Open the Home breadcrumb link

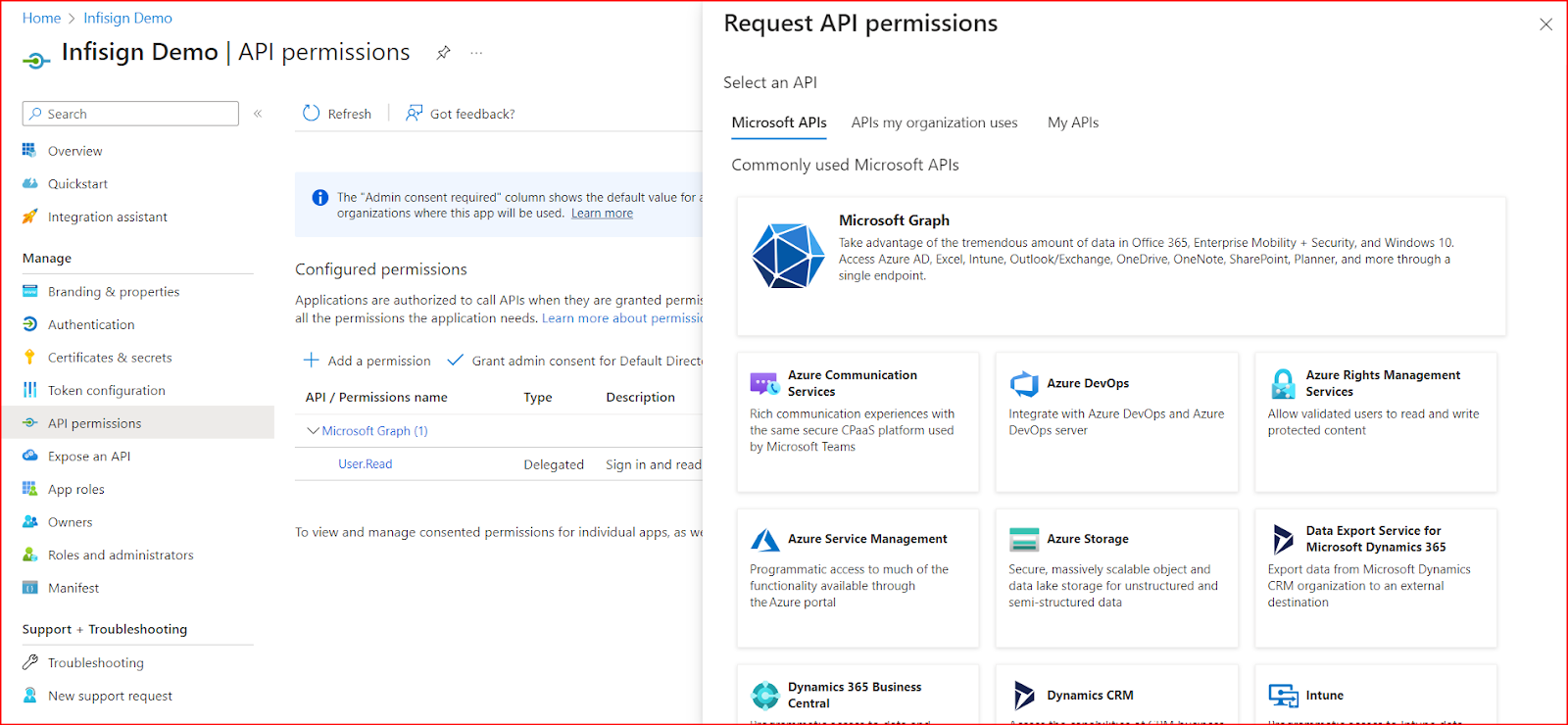(41, 18)
